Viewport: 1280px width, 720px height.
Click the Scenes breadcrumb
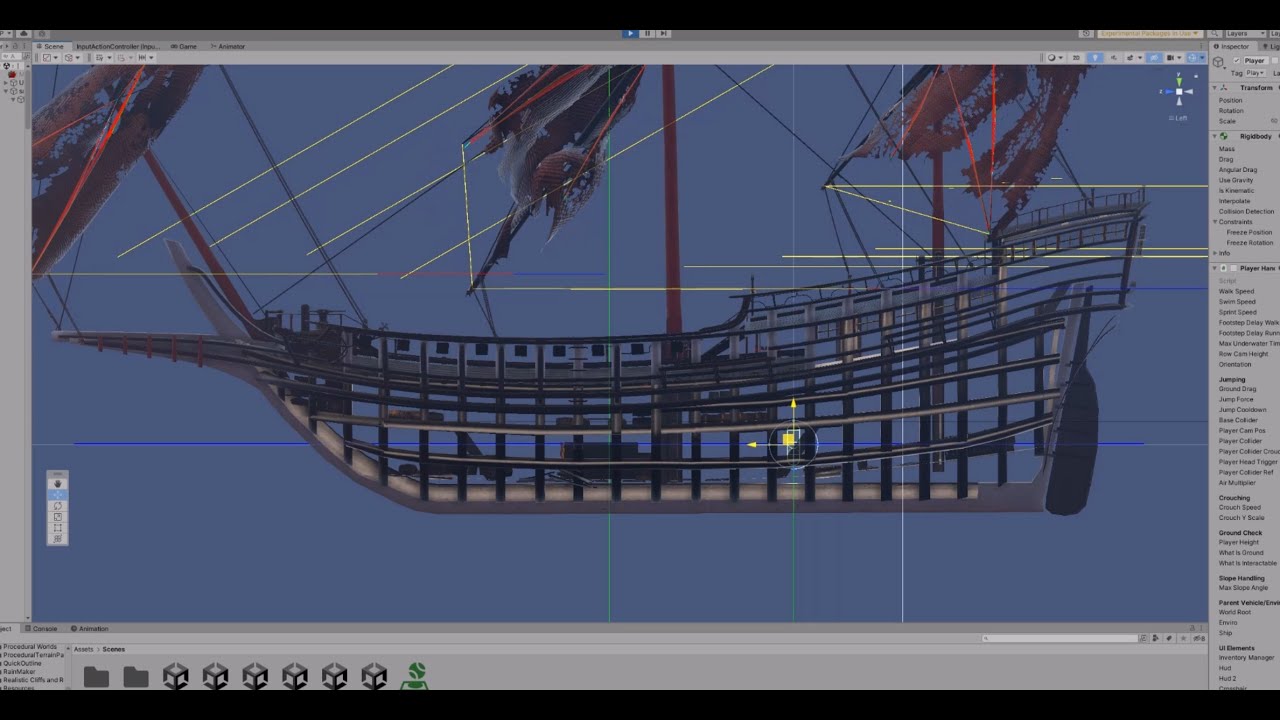pos(114,649)
